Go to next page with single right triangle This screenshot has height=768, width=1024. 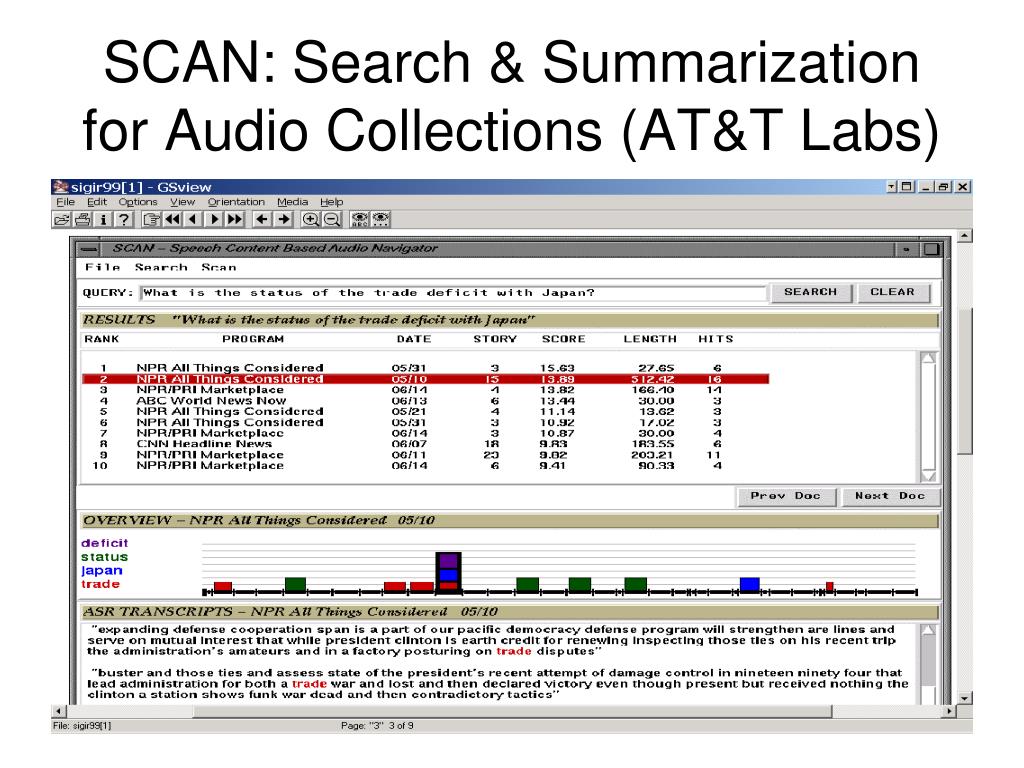click(214, 219)
